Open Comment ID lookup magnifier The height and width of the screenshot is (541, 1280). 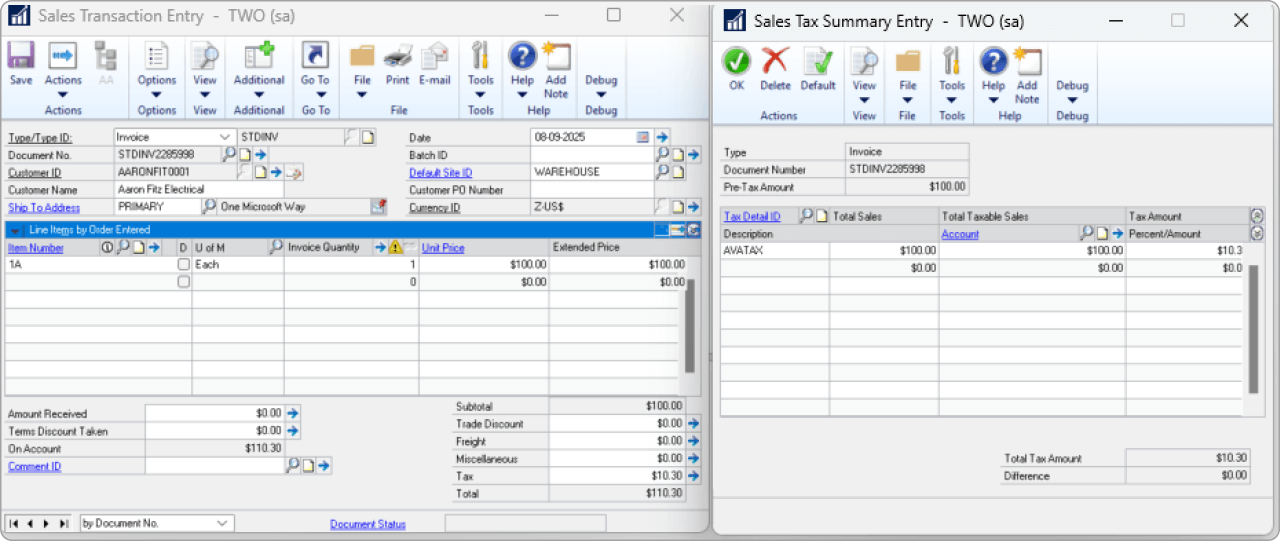(293, 466)
